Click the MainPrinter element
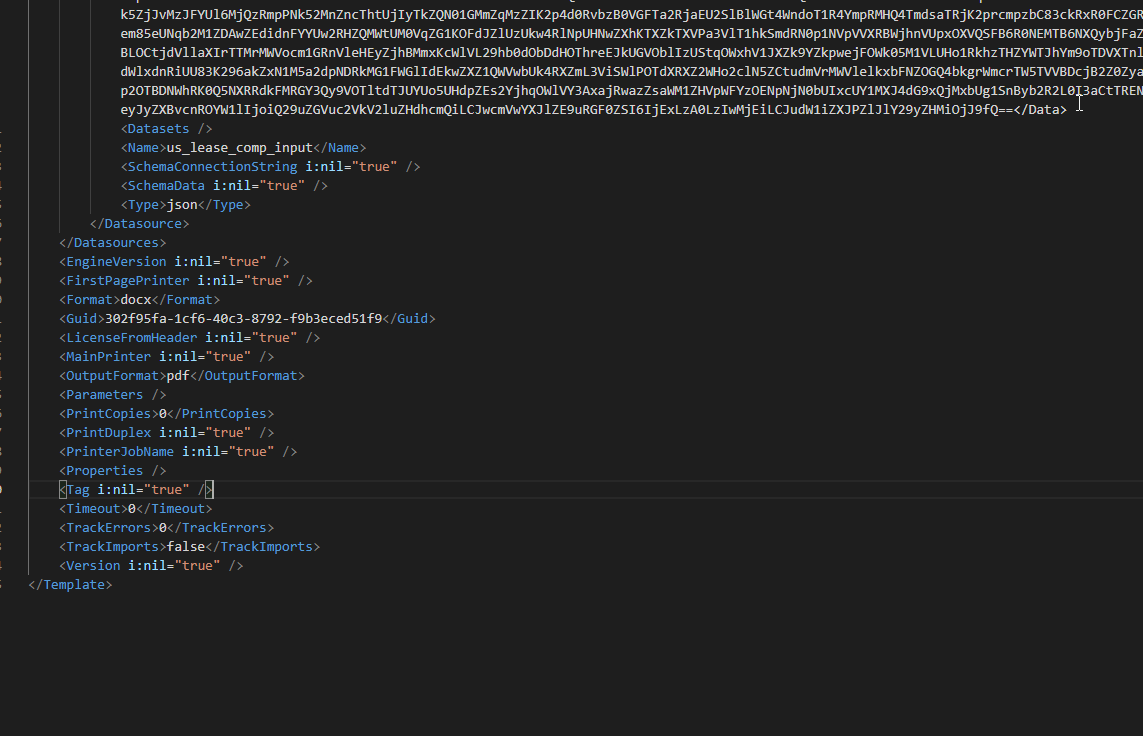Viewport: 1143px width, 736px height. point(166,356)
